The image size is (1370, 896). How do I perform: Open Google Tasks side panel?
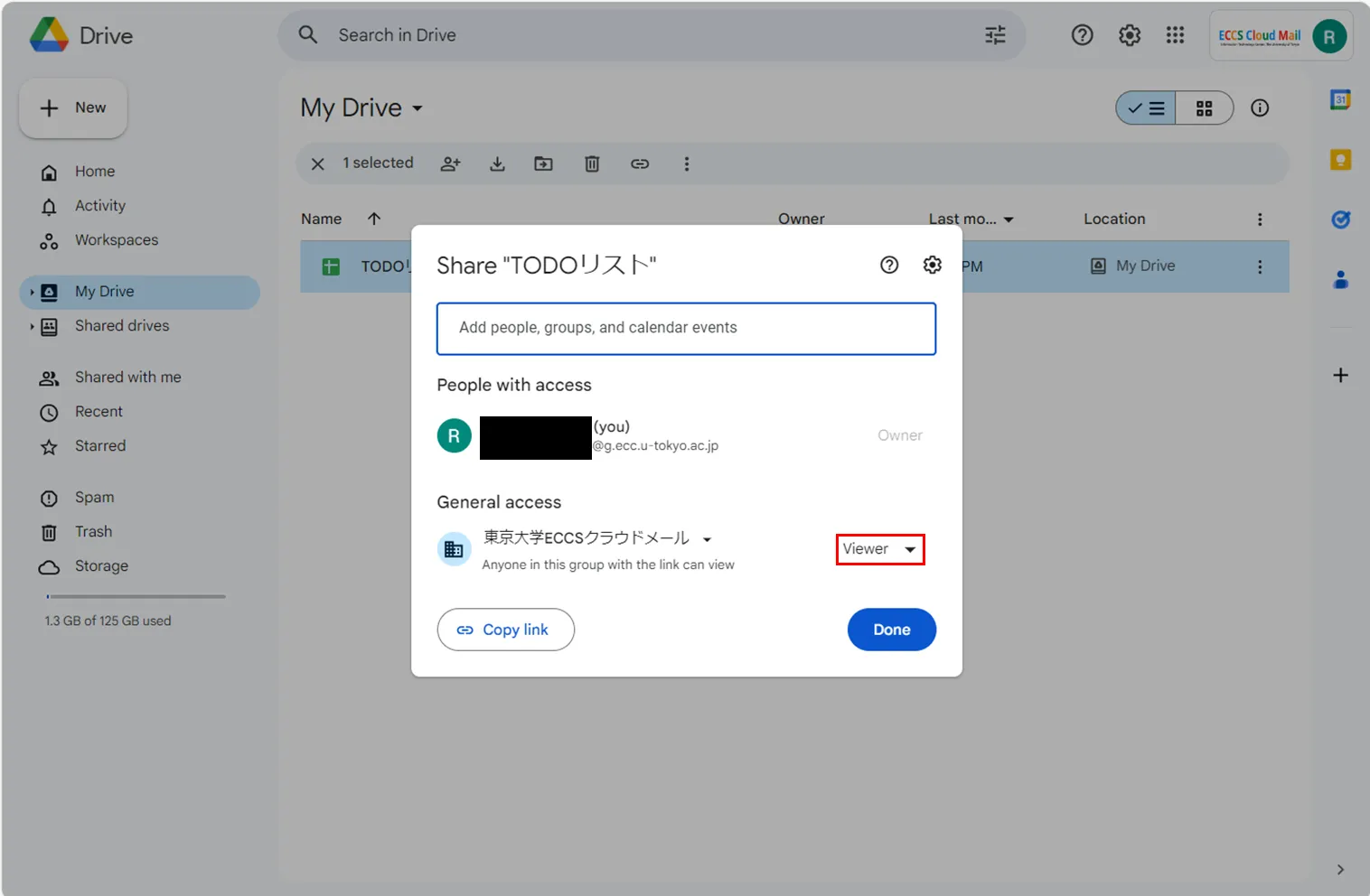coord(1340,219)
